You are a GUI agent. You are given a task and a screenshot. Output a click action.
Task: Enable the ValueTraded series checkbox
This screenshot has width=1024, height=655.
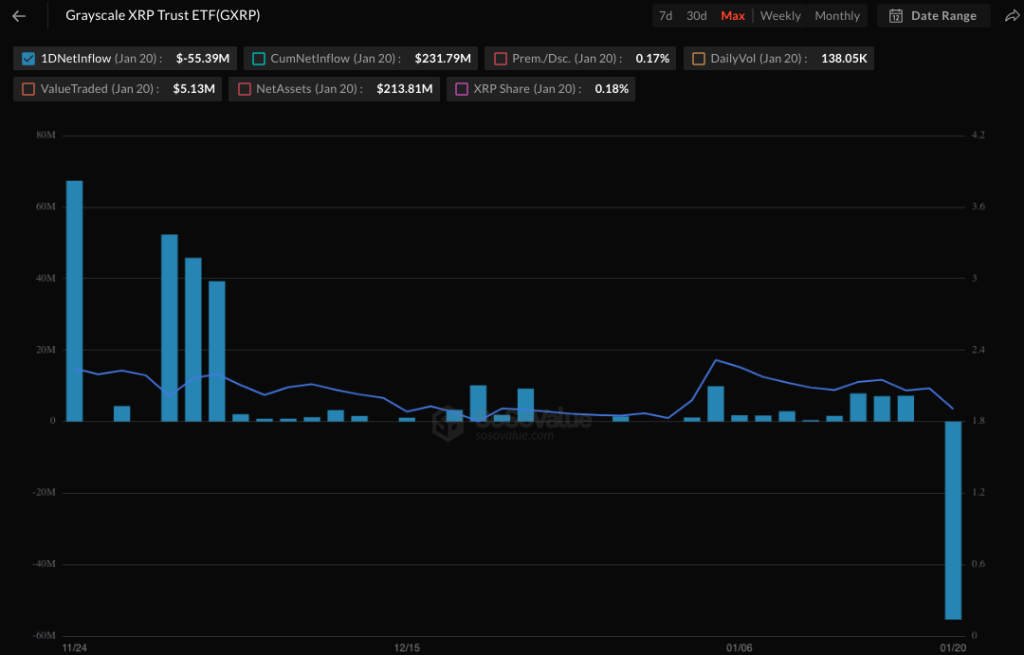point(28,89)
